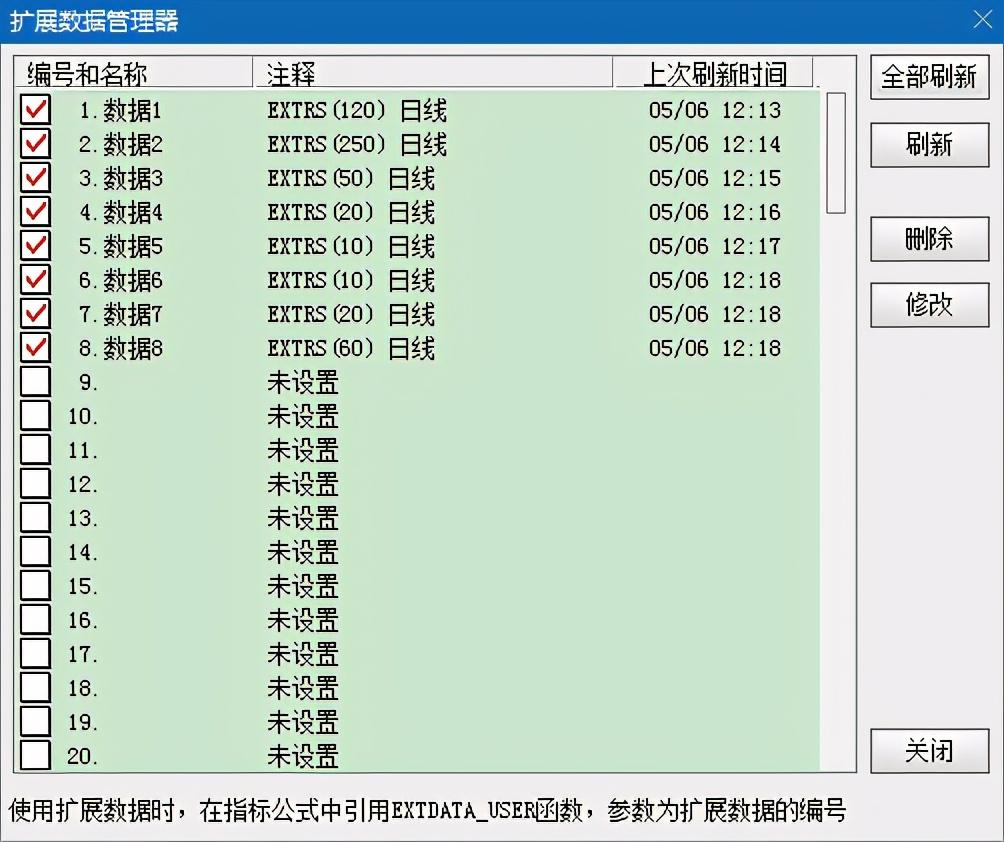
Task: Click the note EXTRS(60) 日线
Action: pos(351,348)
